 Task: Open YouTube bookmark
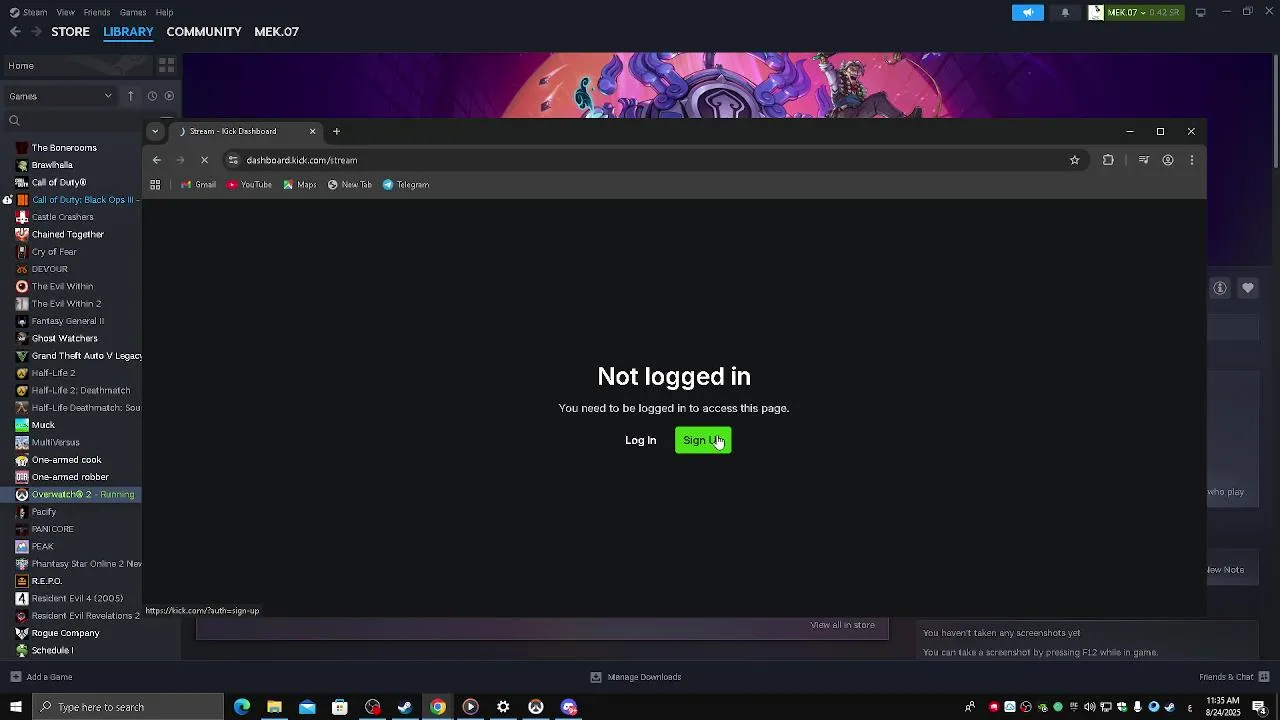(250, 185)
